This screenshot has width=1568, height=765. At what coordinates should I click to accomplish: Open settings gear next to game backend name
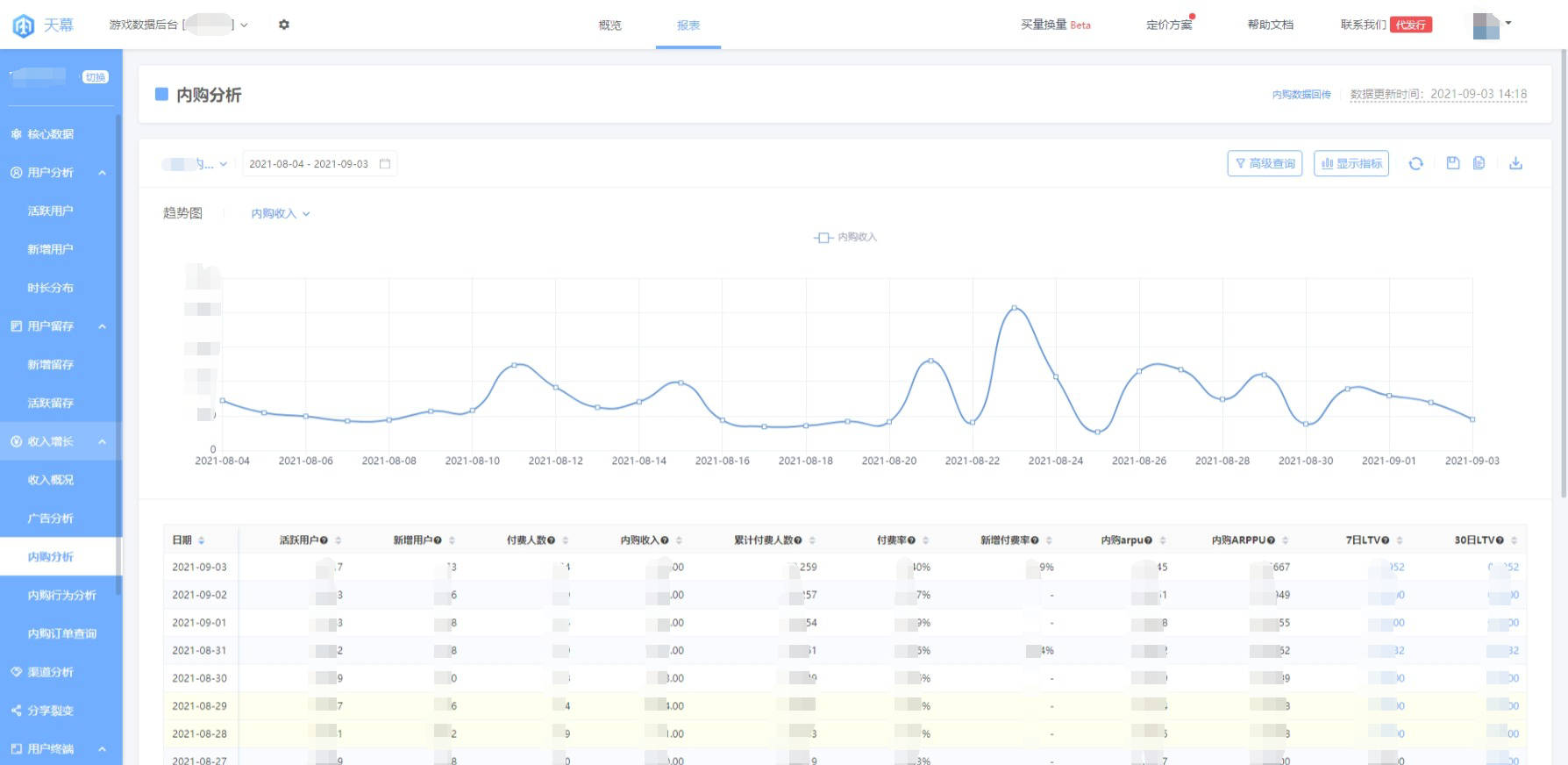[x=284, y=25]
